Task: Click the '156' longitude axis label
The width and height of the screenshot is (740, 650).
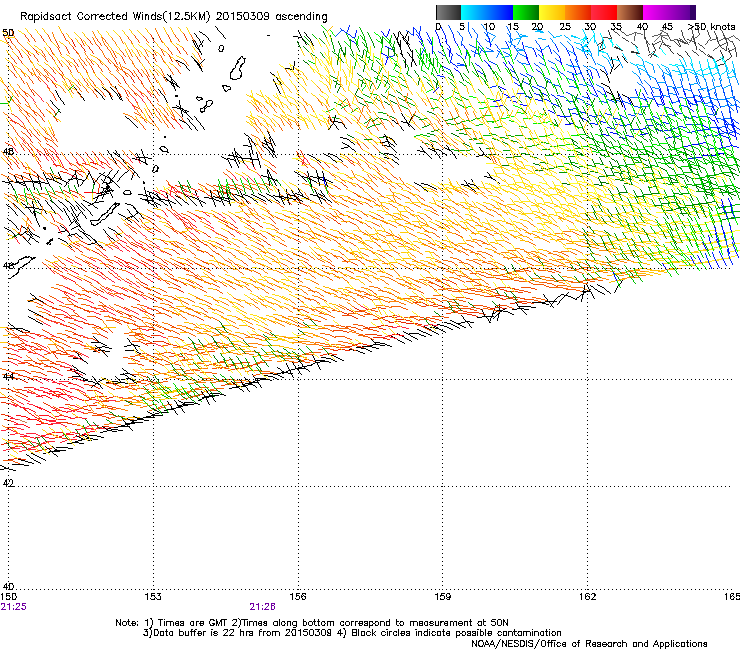Action: coord(298,597)
